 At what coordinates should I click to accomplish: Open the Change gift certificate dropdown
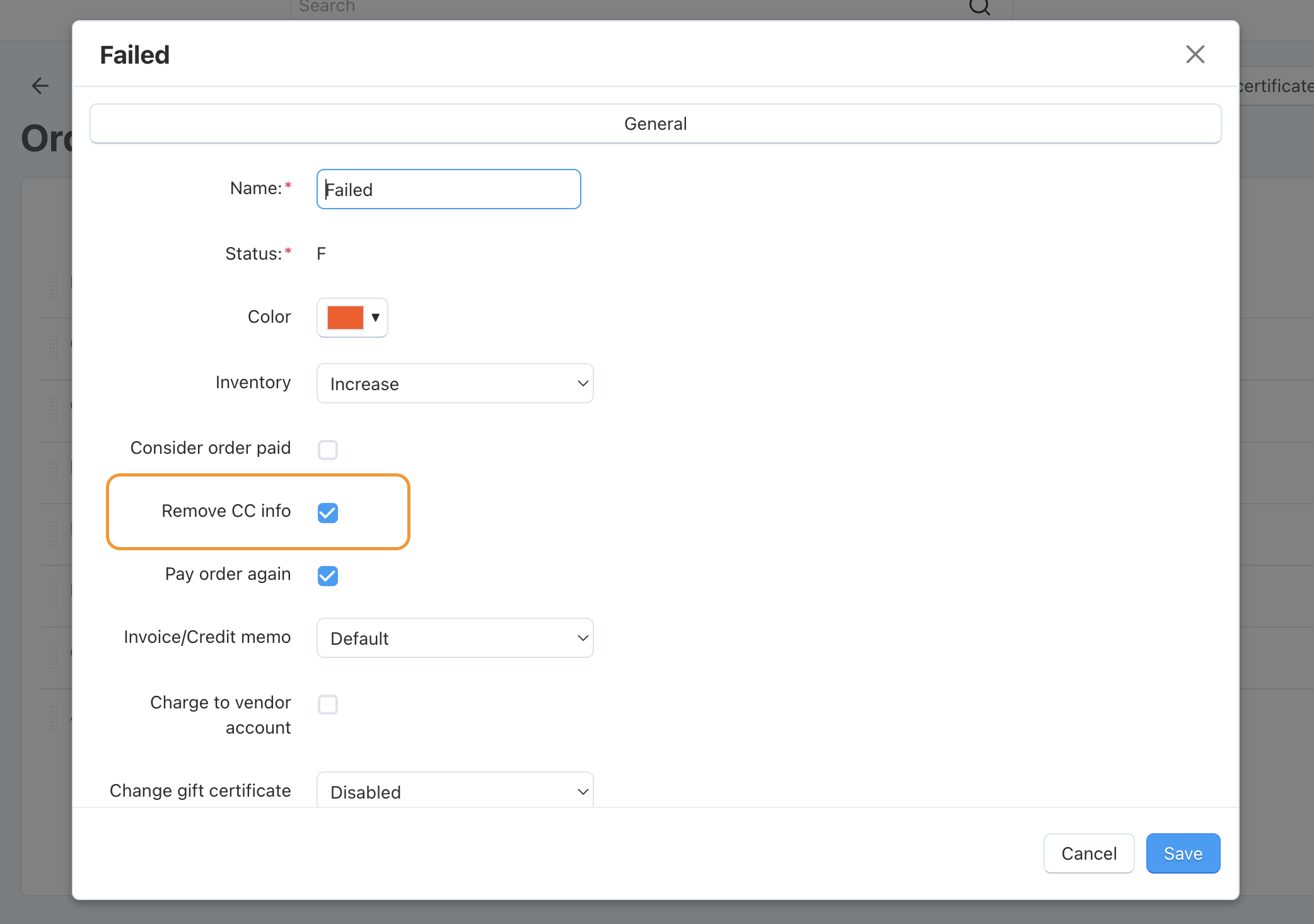click(x=455, y=790)
